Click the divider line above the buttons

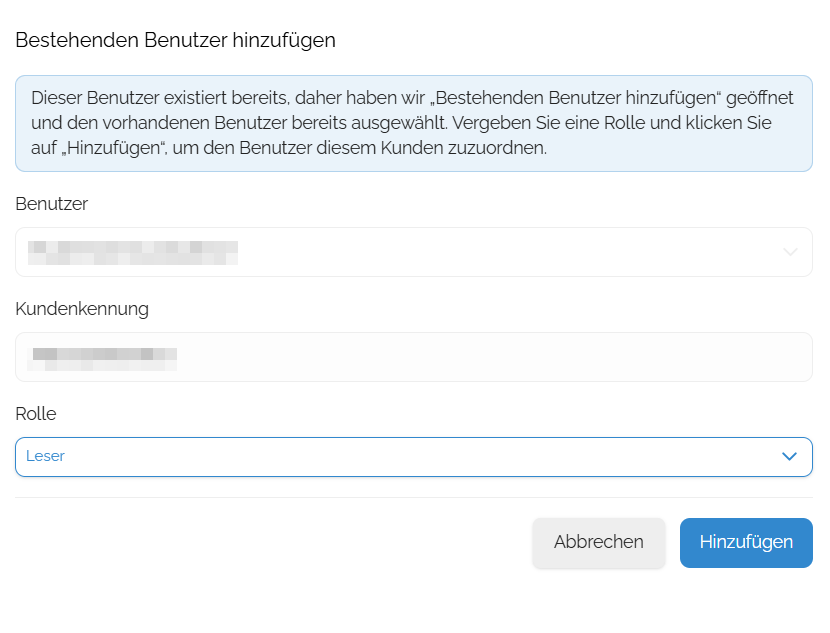[414, 498]
